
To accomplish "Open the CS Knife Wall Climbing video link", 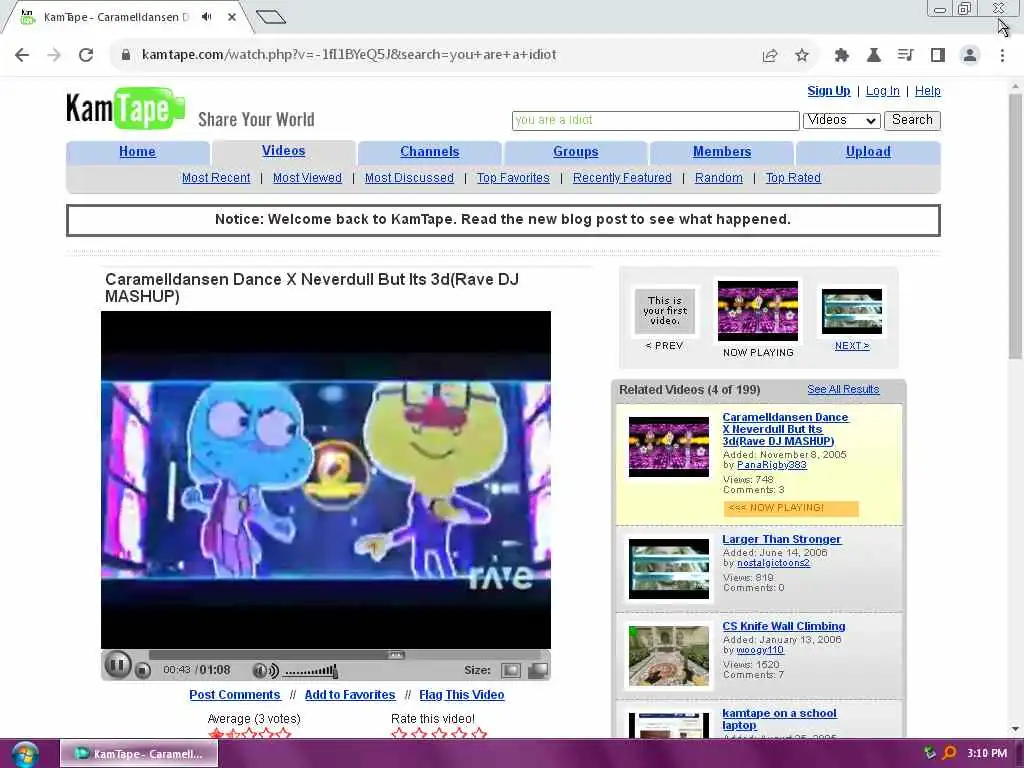I will (x=784, y=626).
